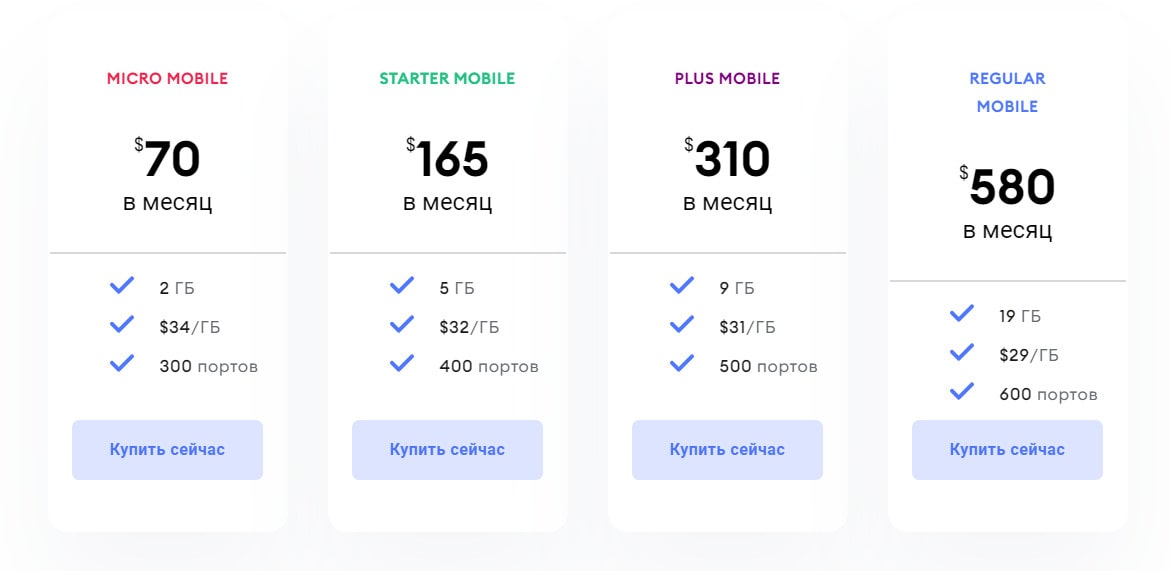Purchase the Plus Mobile plan

(728, 449)
